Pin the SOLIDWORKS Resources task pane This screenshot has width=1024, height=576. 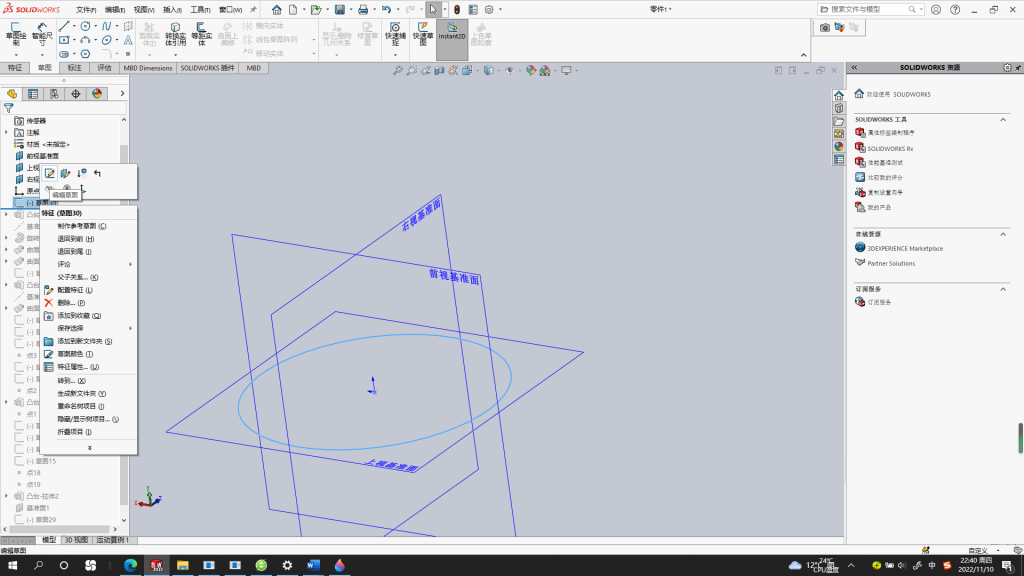tap(1018, 67)
